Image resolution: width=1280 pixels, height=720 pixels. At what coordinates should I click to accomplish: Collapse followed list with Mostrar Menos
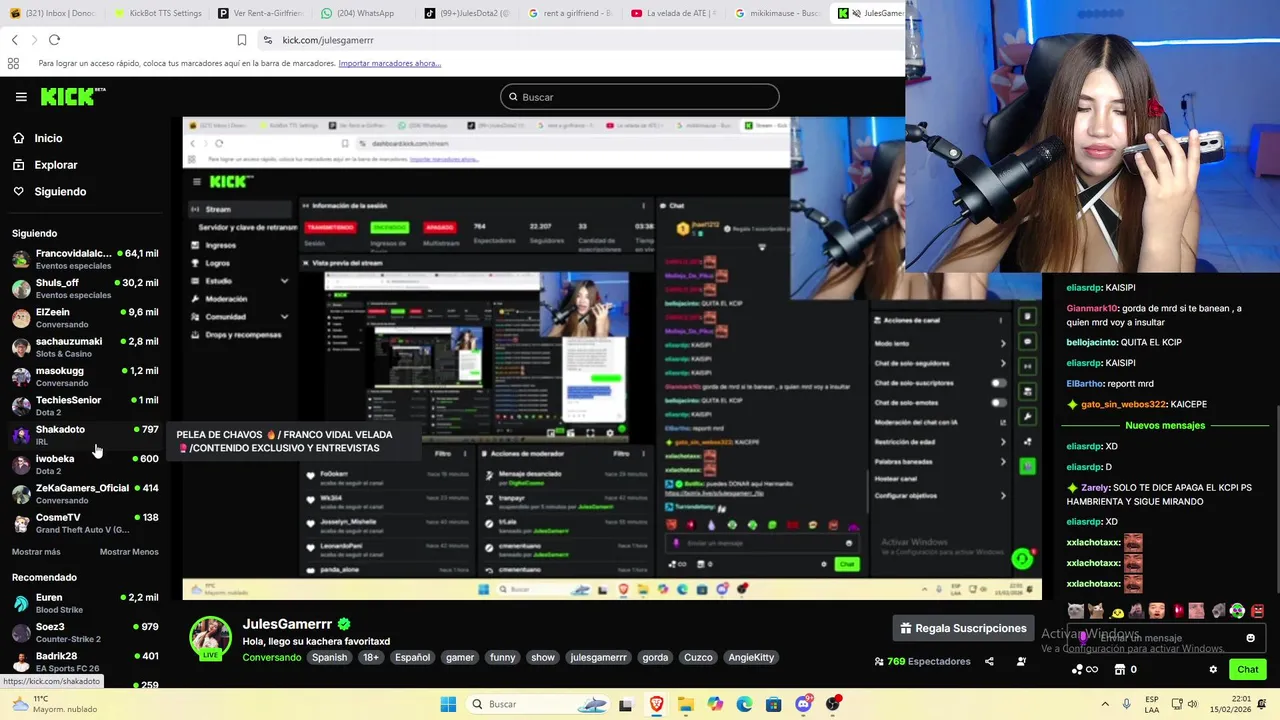[129, 552]
